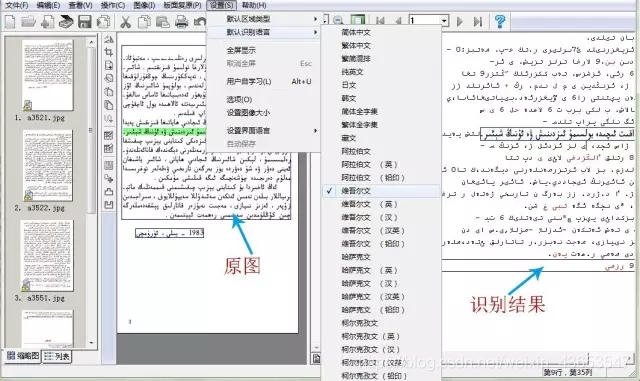Click the 1983 caption region in the original image
The height and width of the screenshot is (381, 640).
pyautogui.click(x=169, y=233)
